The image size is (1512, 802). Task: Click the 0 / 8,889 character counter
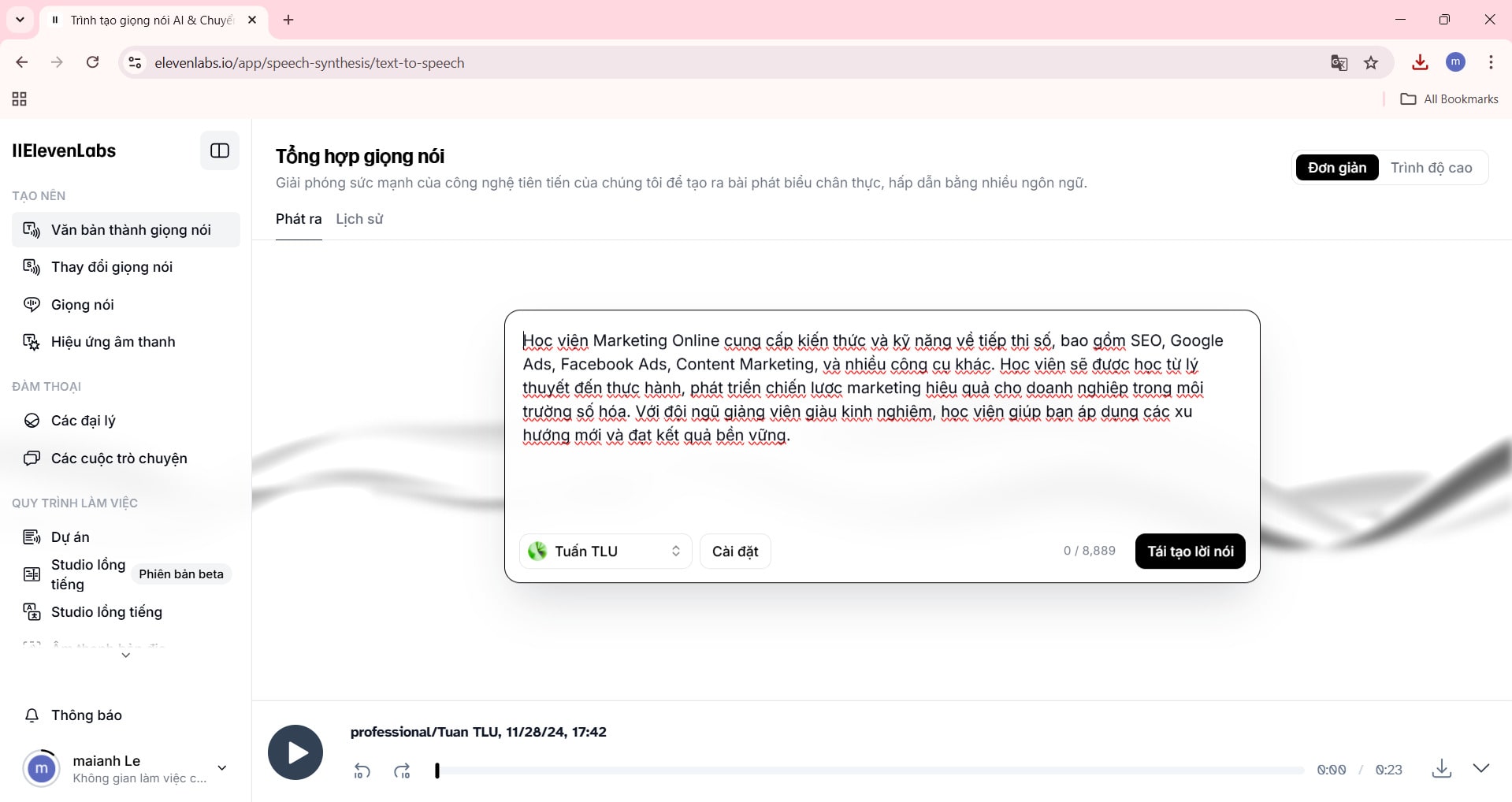click(1090, 551)
